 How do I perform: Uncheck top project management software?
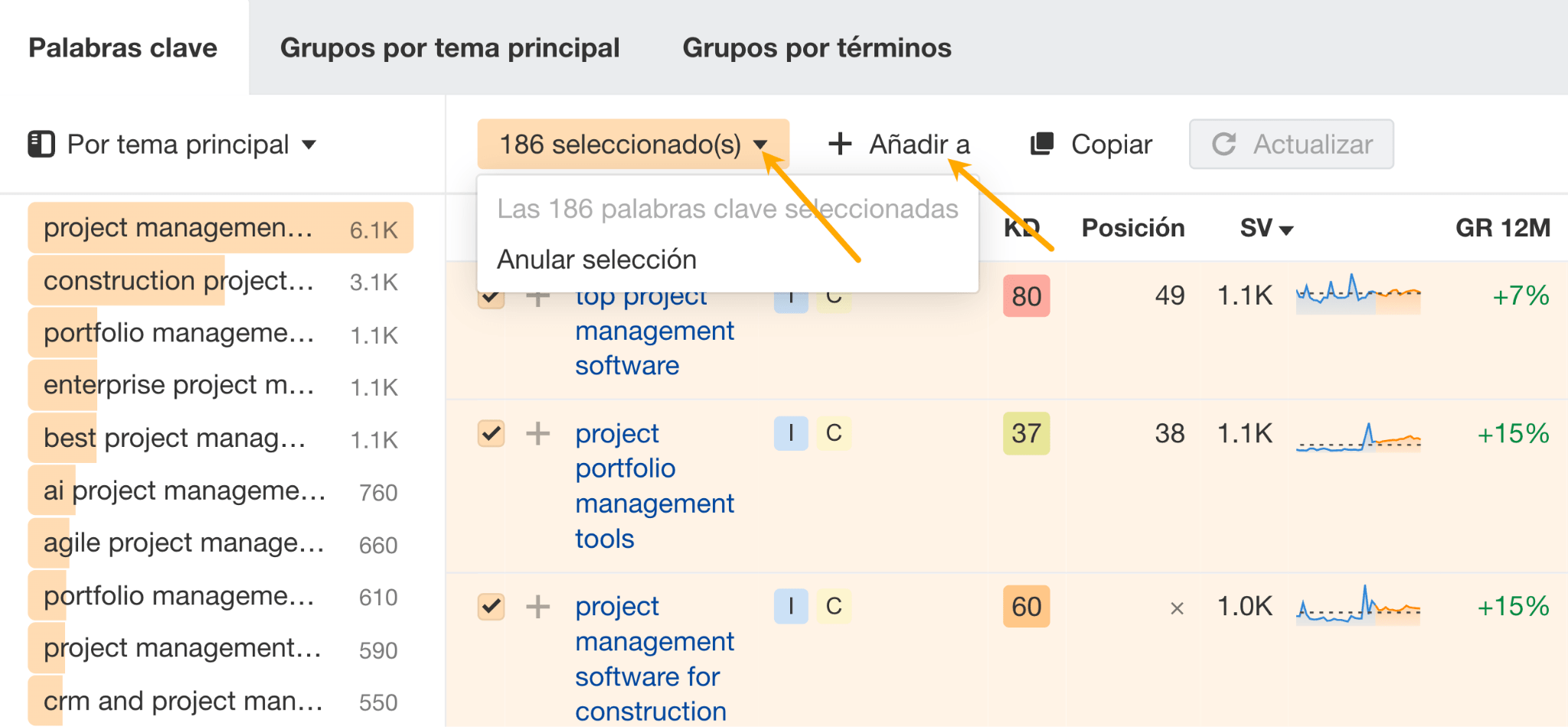[x=491, y=297]
